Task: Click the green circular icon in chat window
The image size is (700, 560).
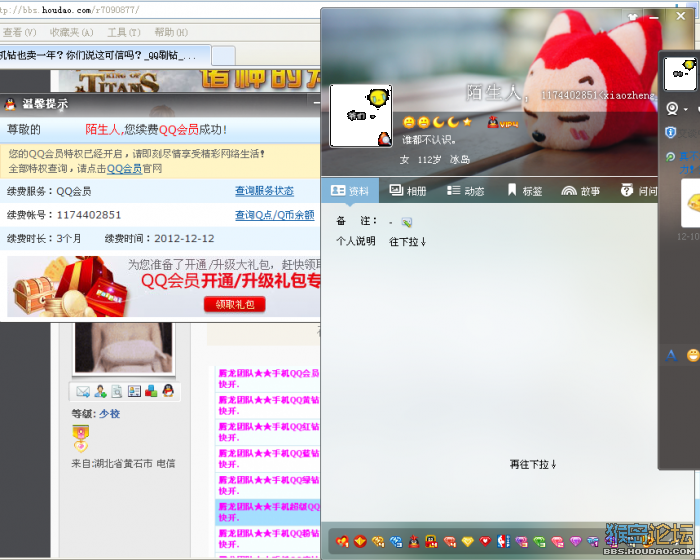Action: tap(670, 157)
